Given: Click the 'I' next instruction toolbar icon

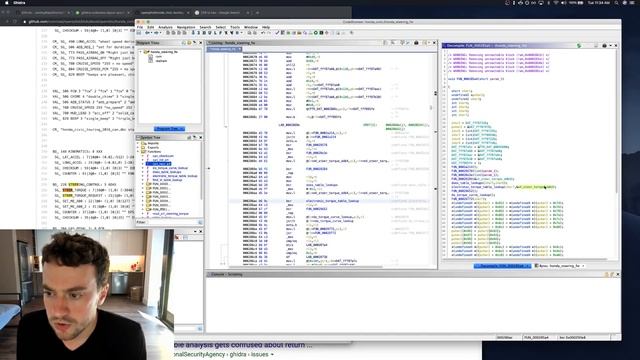Looking at the screenshot, I should coord(199,33).
